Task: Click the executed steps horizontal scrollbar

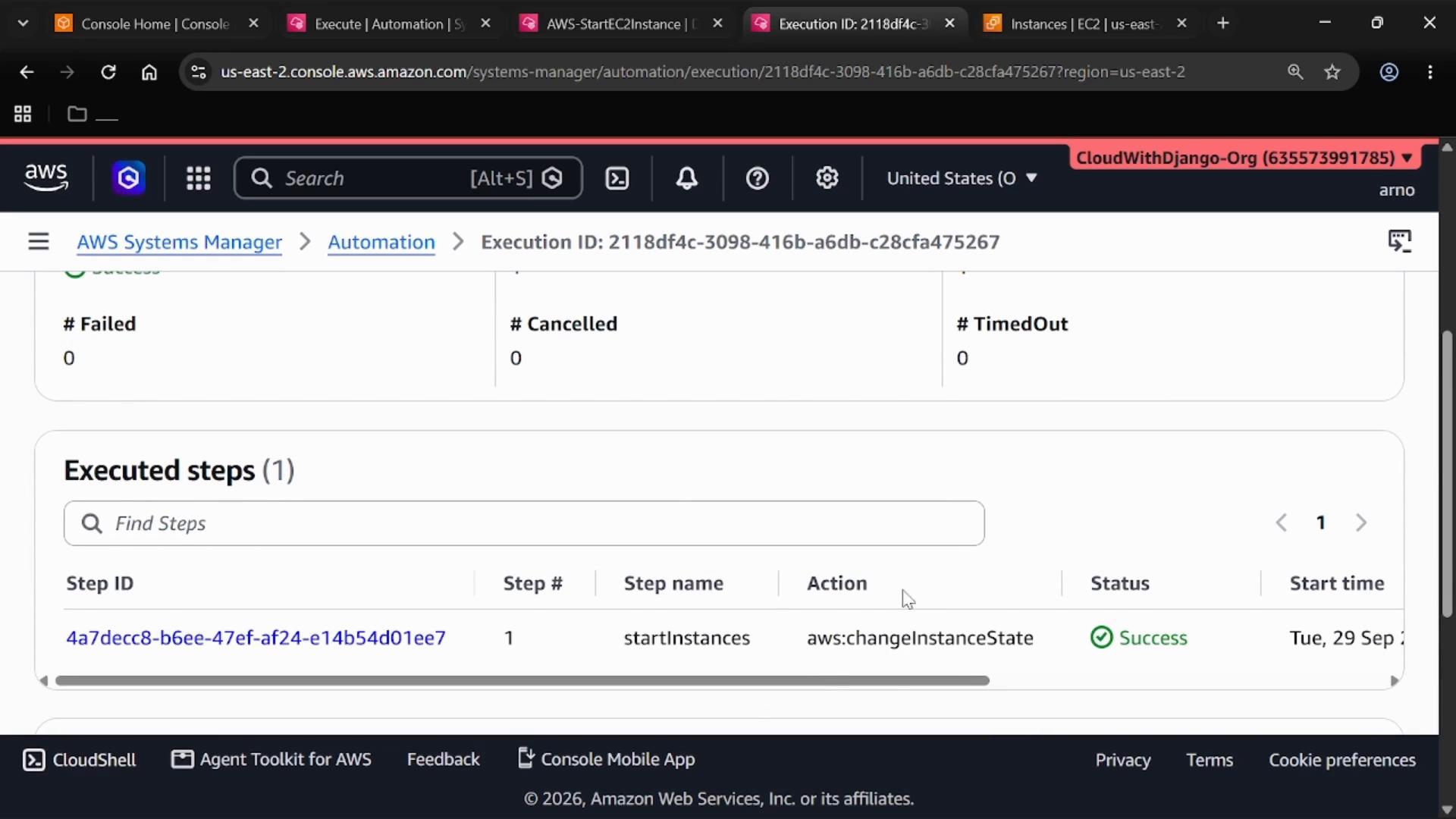Action: click(x=522, y=680)
